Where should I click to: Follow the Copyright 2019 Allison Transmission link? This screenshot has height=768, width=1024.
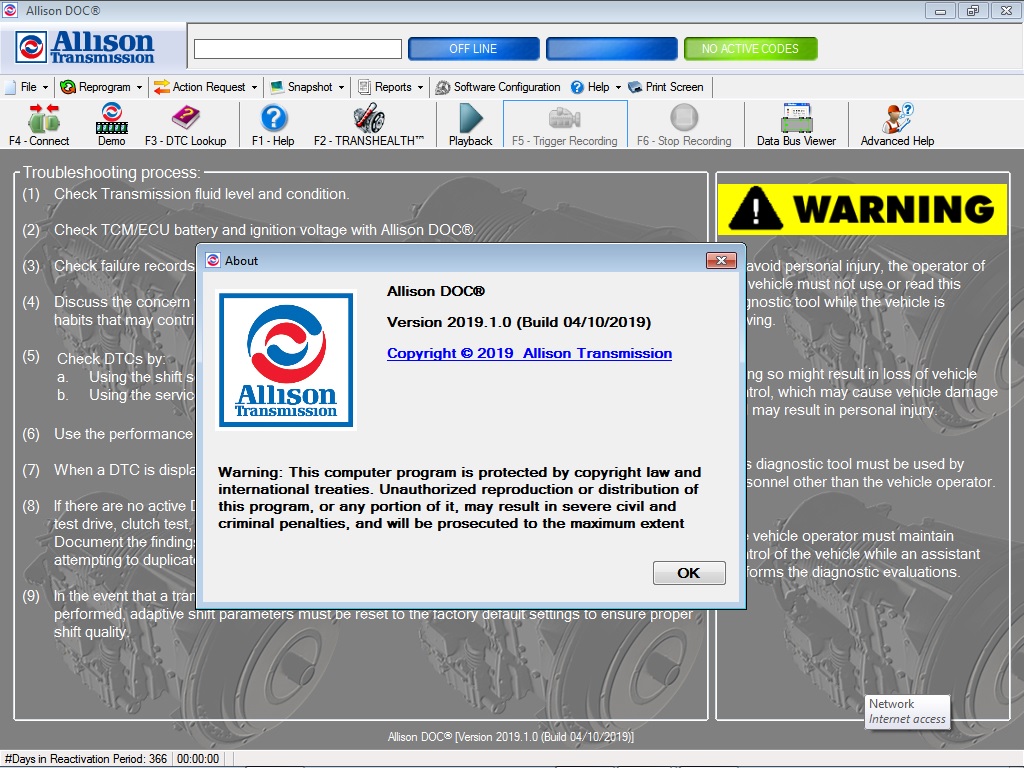pyautogui.click(x=528, y=353)
